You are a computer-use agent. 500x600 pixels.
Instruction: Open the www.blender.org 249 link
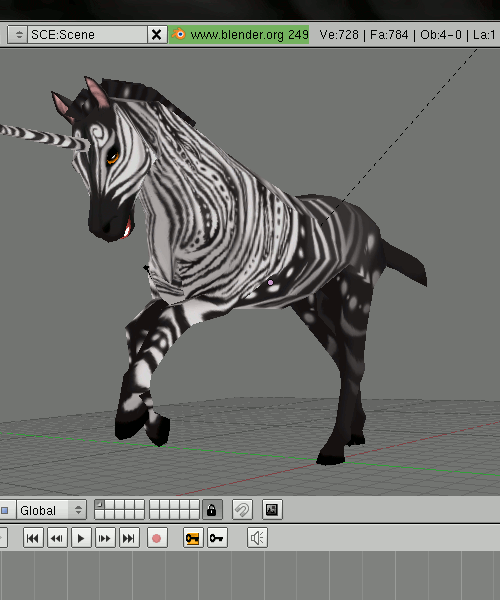tap(249, 35)
